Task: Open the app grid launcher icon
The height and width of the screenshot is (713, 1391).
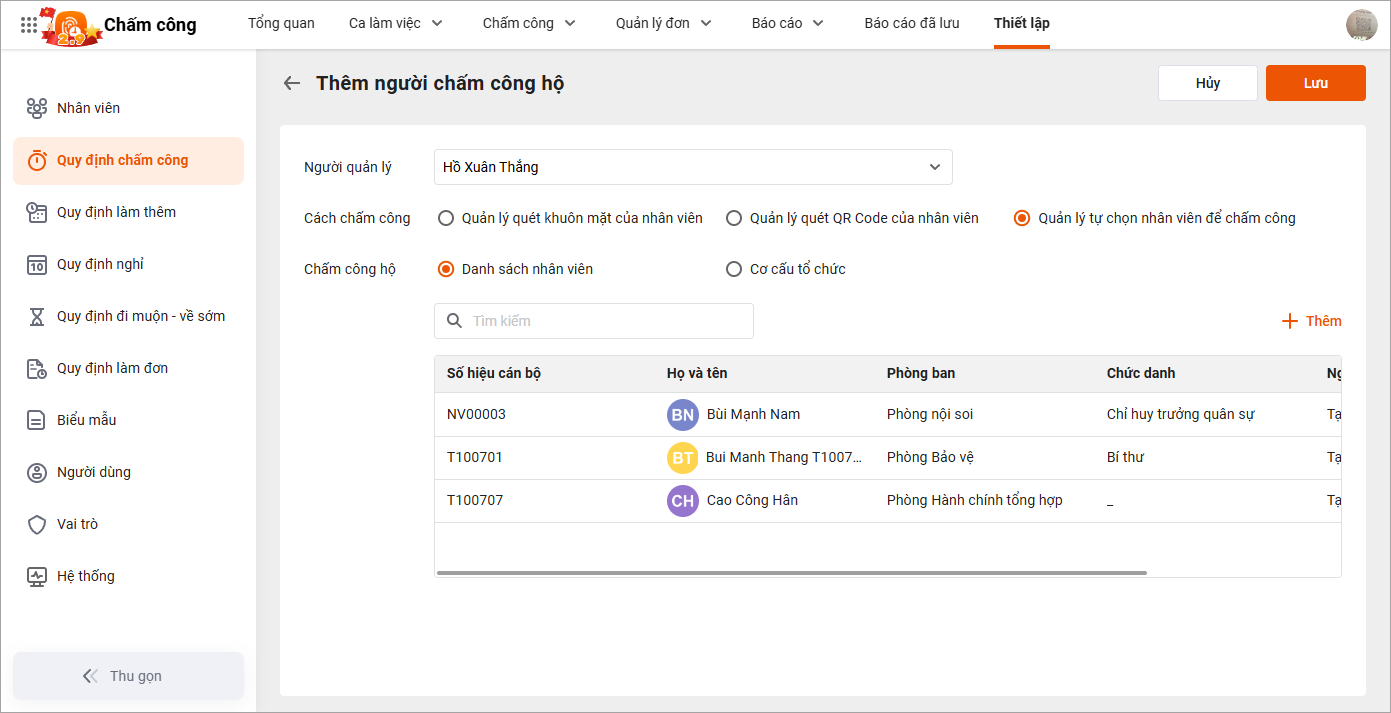Action: (x=29, y=25)
